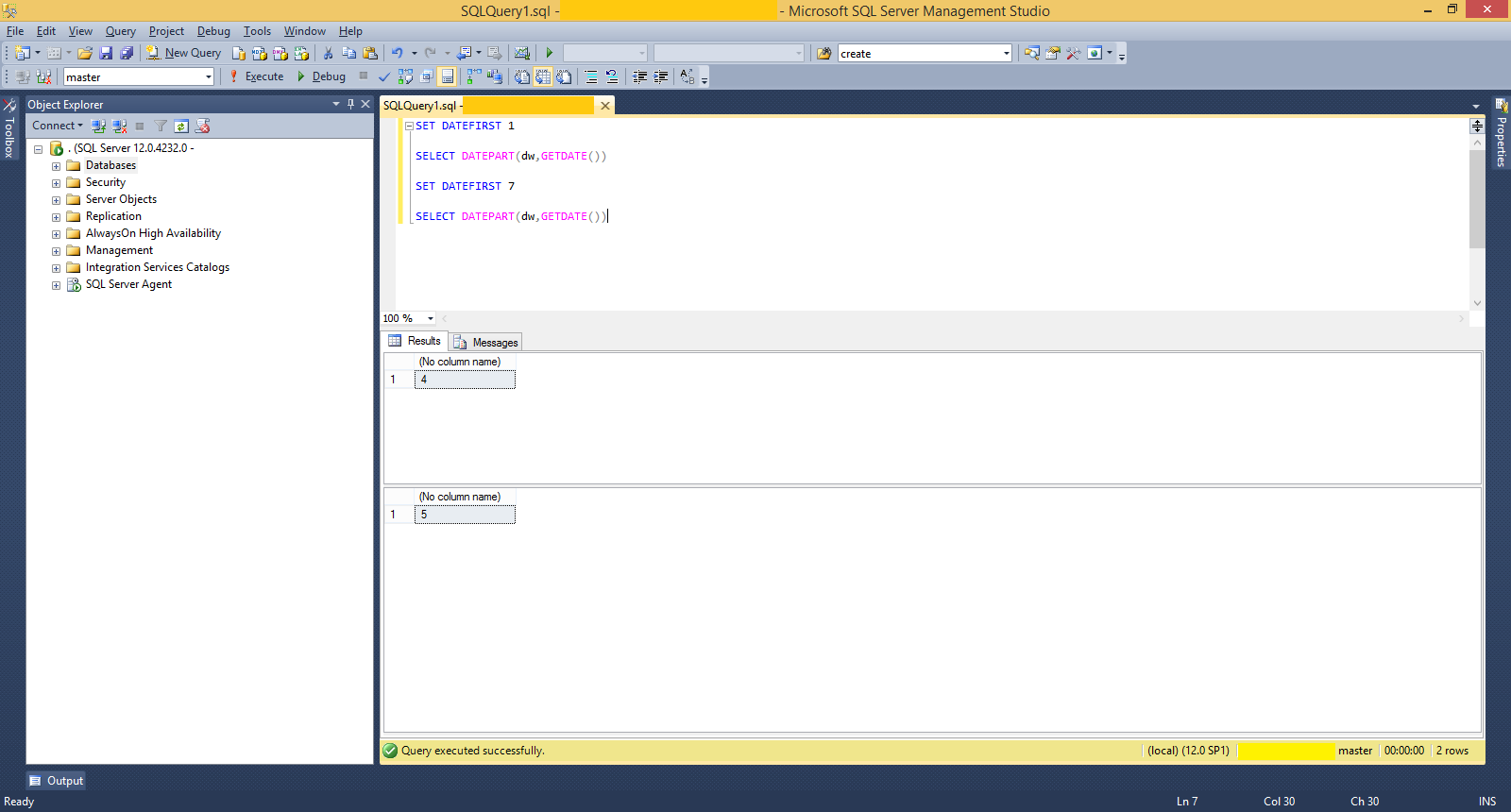The image size is (1511, 812).
Task: Parse the query with the blue checkmark
Action: (384, 76)
